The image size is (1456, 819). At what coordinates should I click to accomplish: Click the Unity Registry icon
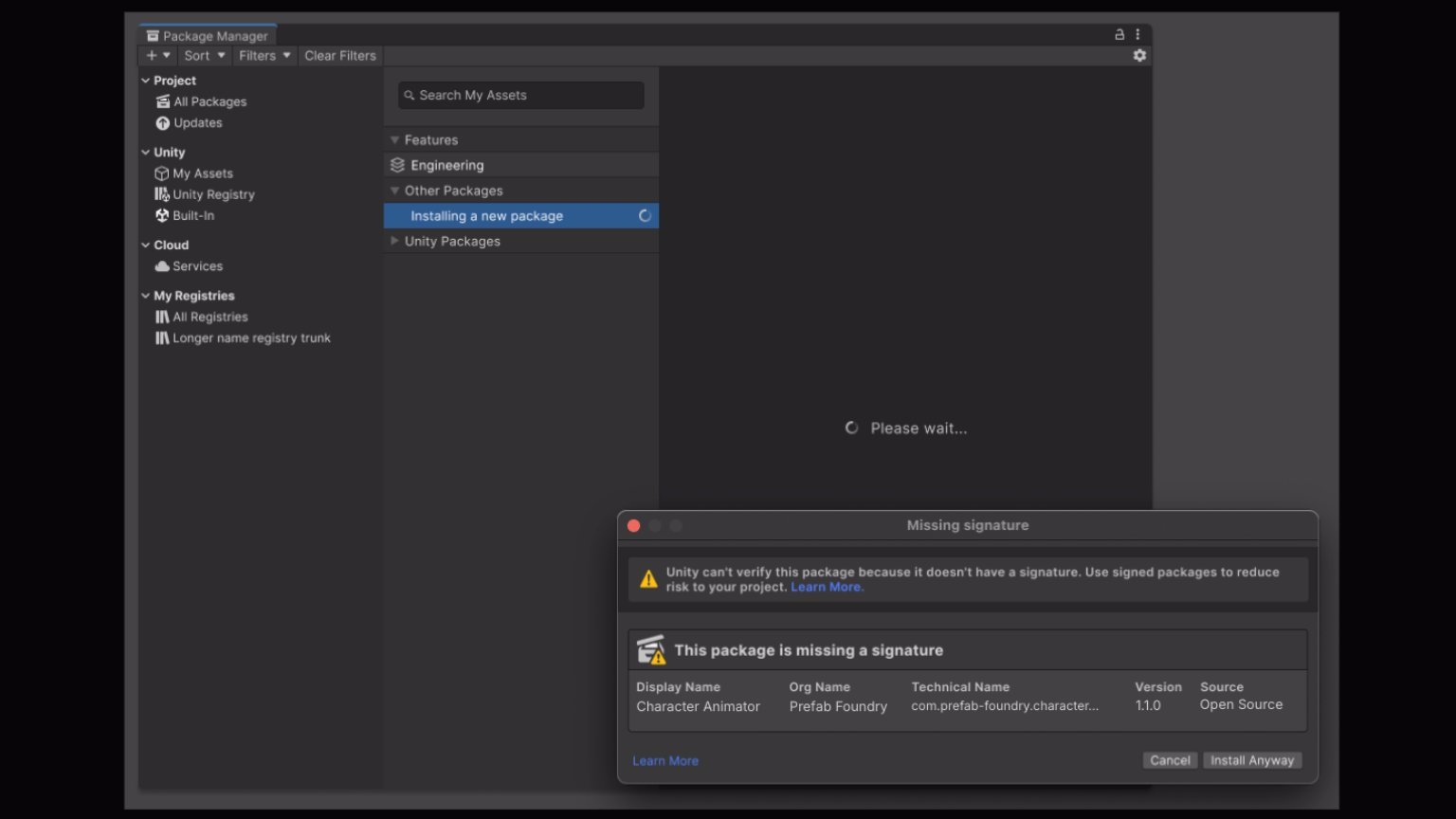tap(162, 194)
